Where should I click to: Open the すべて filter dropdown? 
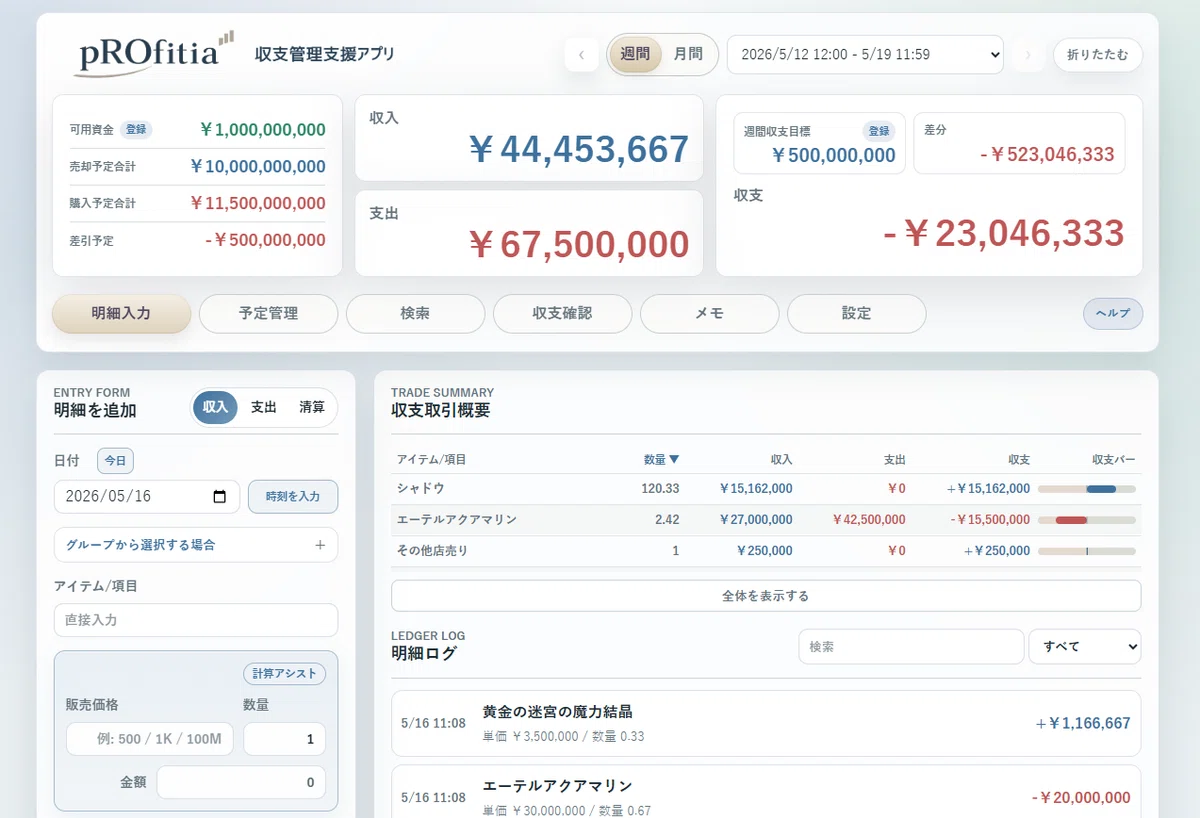coord(1085,647)
